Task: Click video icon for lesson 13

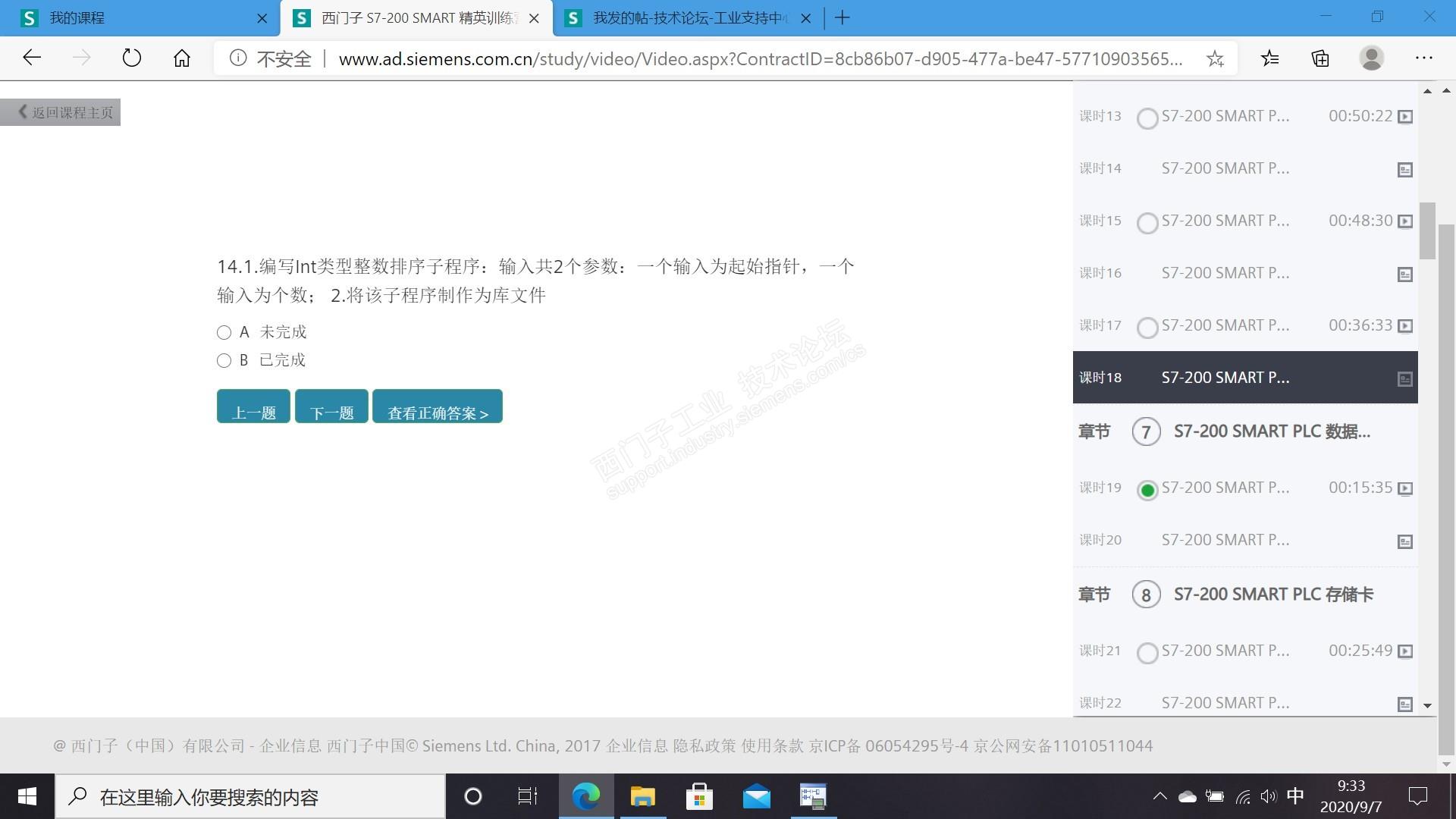Action: click(1404, 117)
